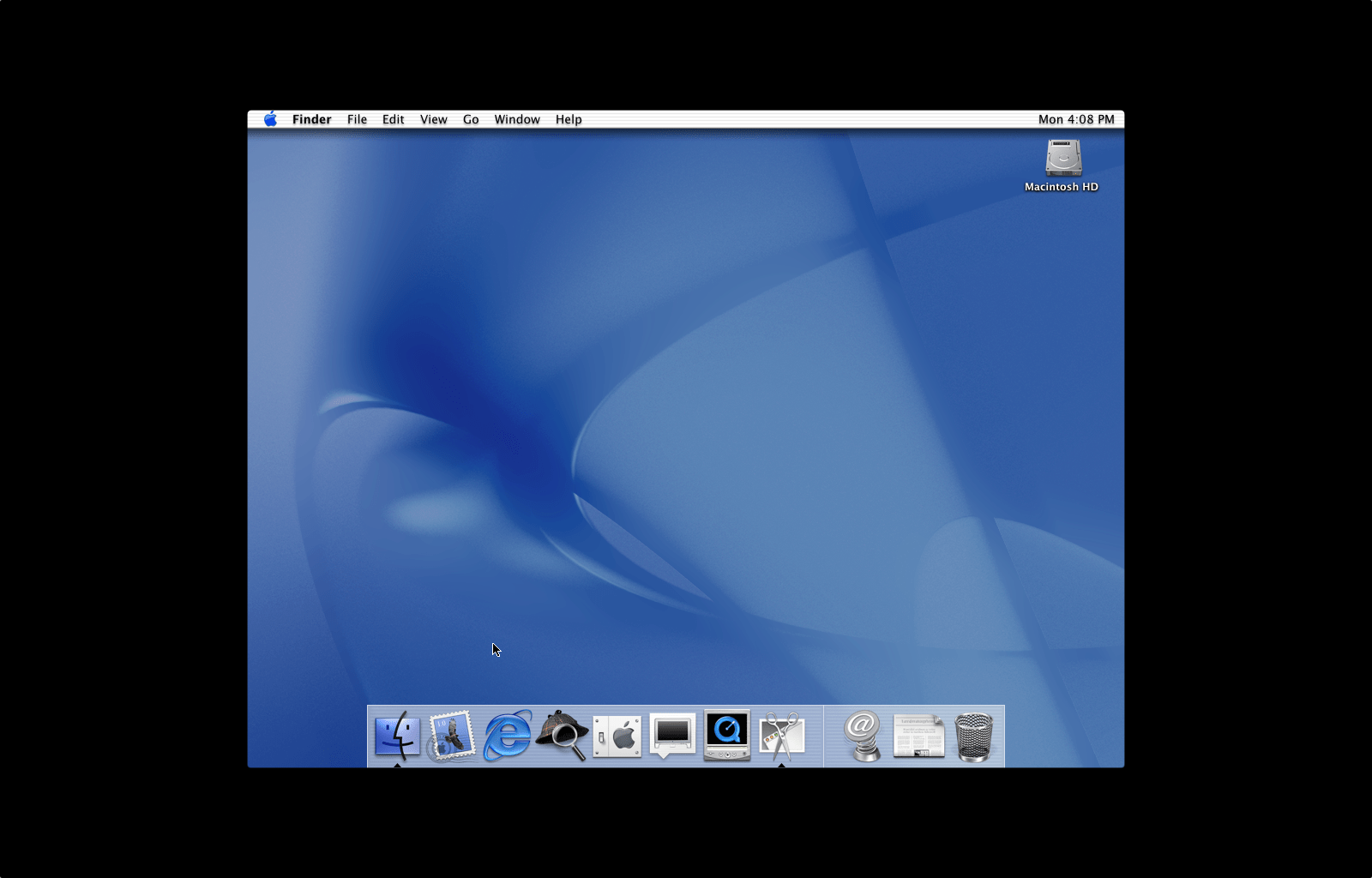Open System Preferences in the Dock

(617, 737)
